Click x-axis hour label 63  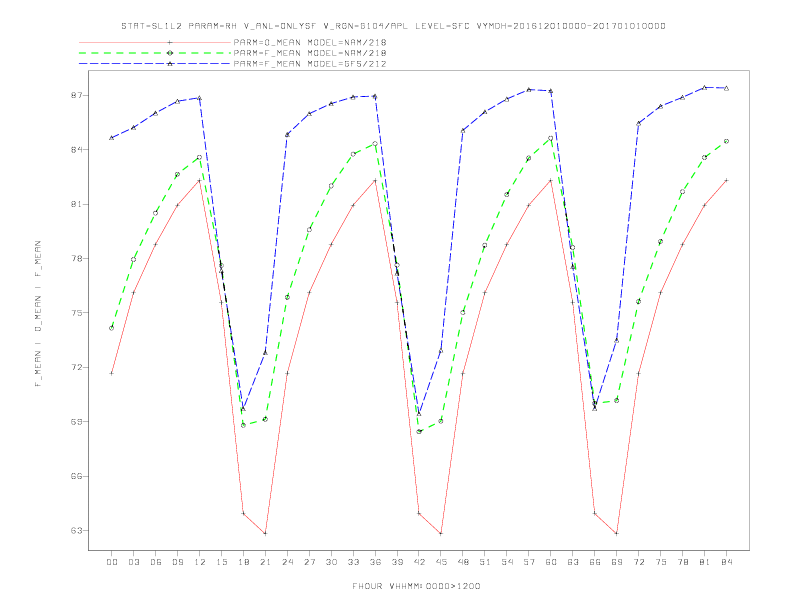point(573,562)
